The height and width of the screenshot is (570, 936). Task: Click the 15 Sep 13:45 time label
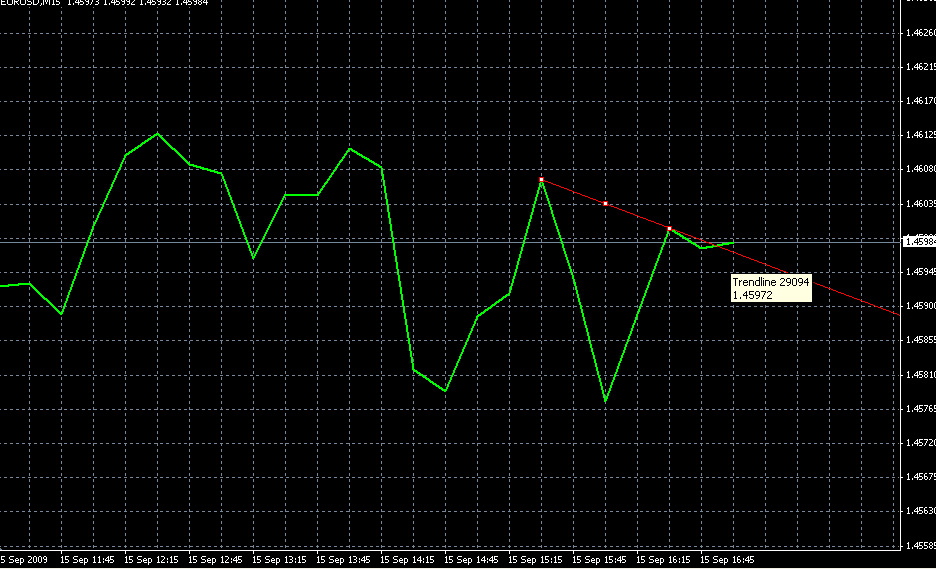343,560
